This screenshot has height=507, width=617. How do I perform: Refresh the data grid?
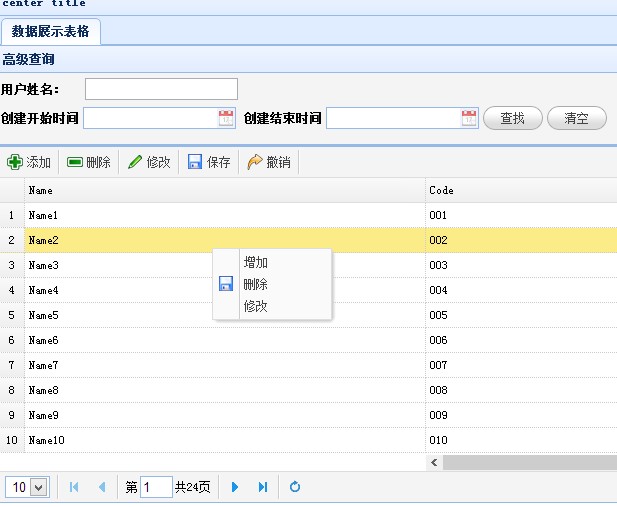(295, 487)
